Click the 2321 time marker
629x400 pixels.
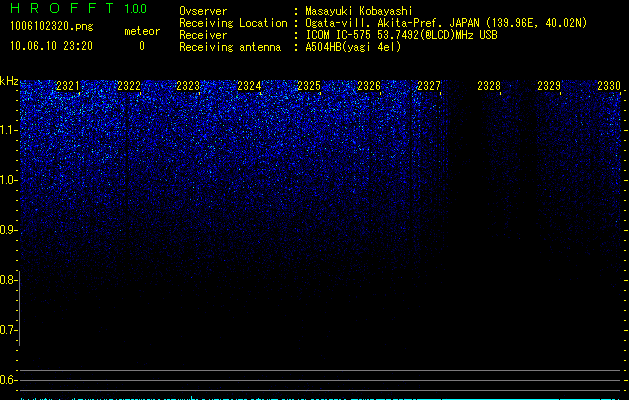pos(67,86)
